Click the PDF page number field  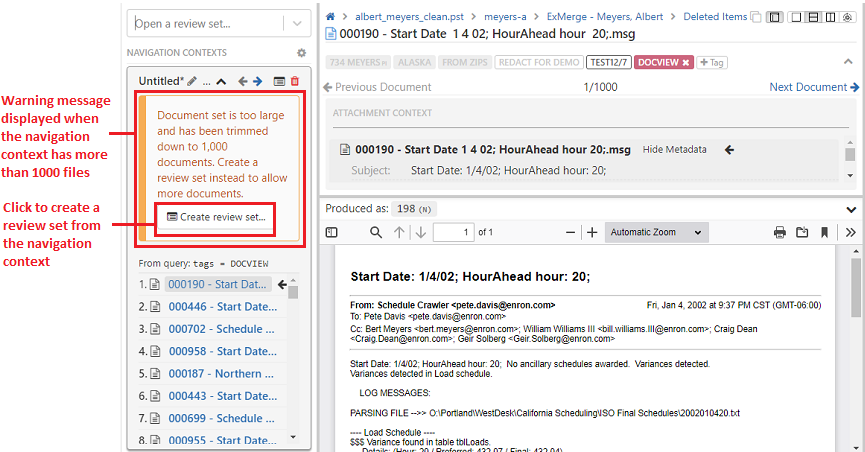tap(453, 232)
